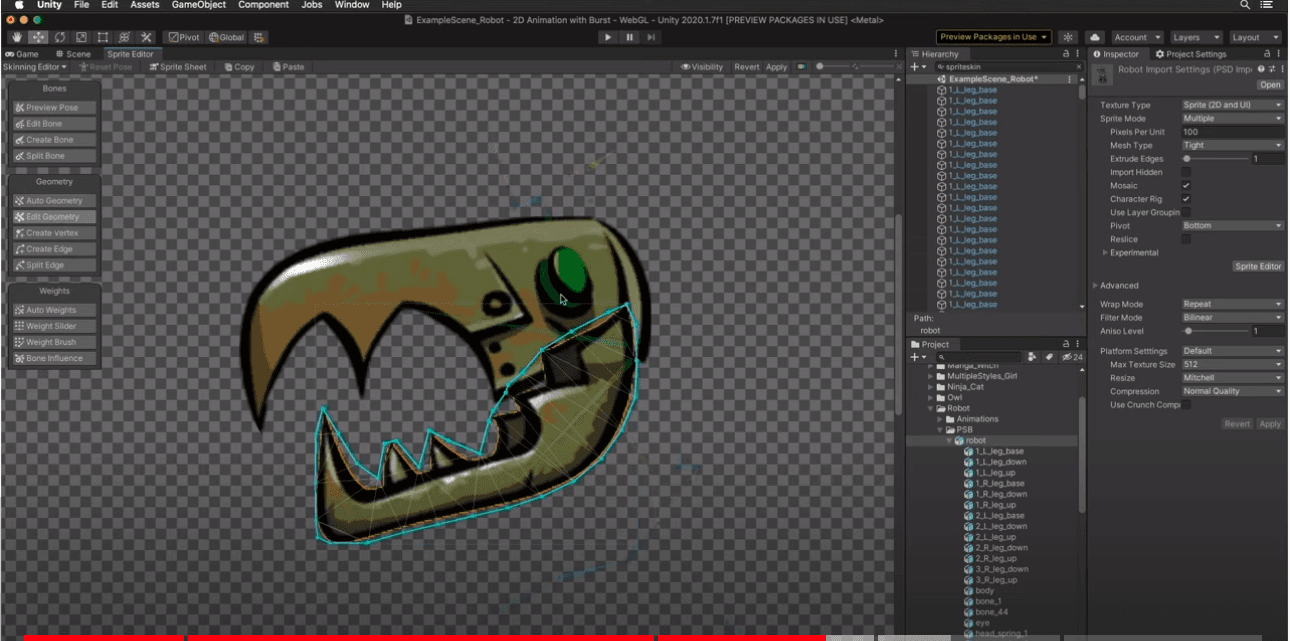
Task: Toggle Pivot handle position
Action: 184,37
